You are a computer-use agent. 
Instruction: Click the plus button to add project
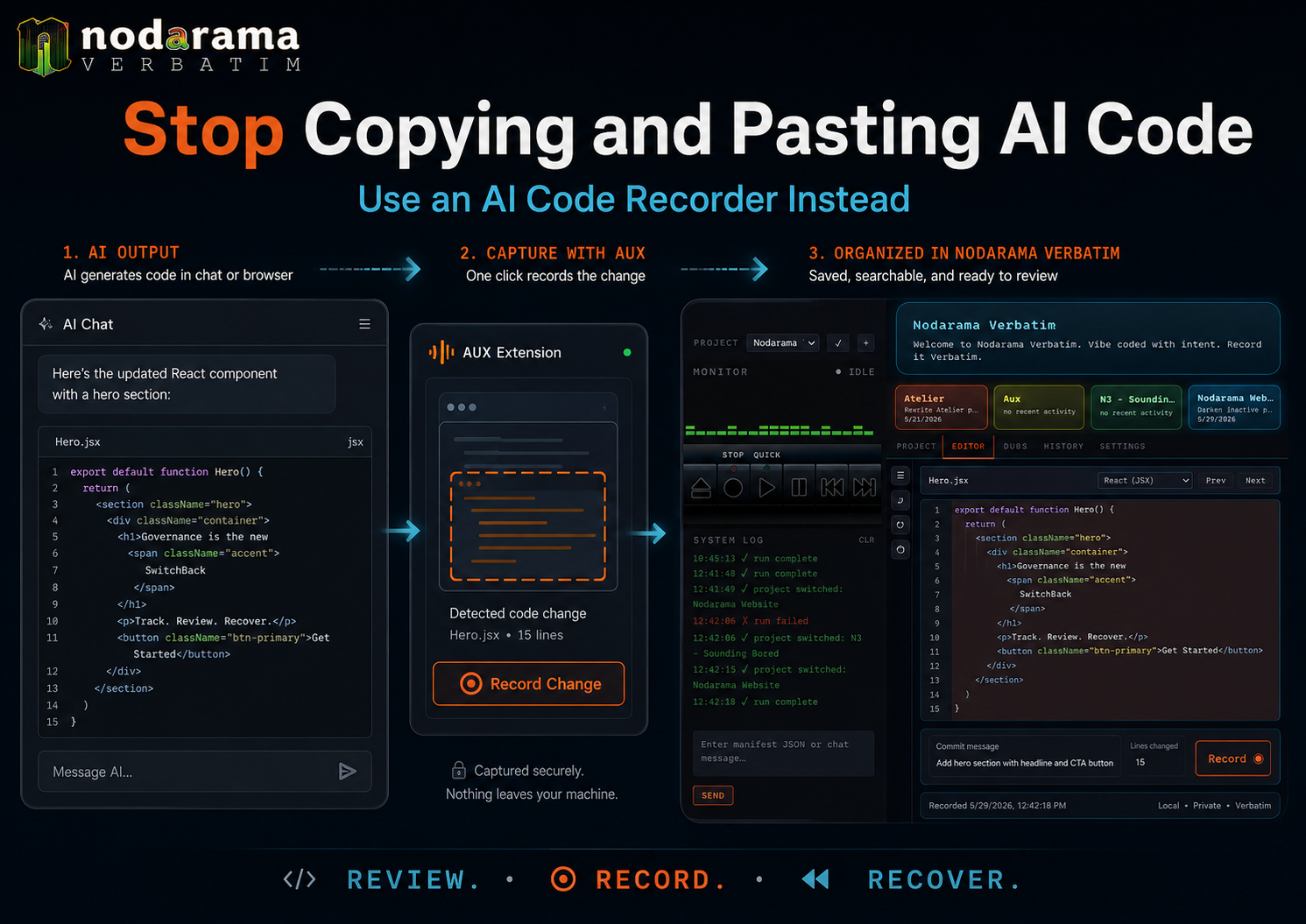(865, 342)
